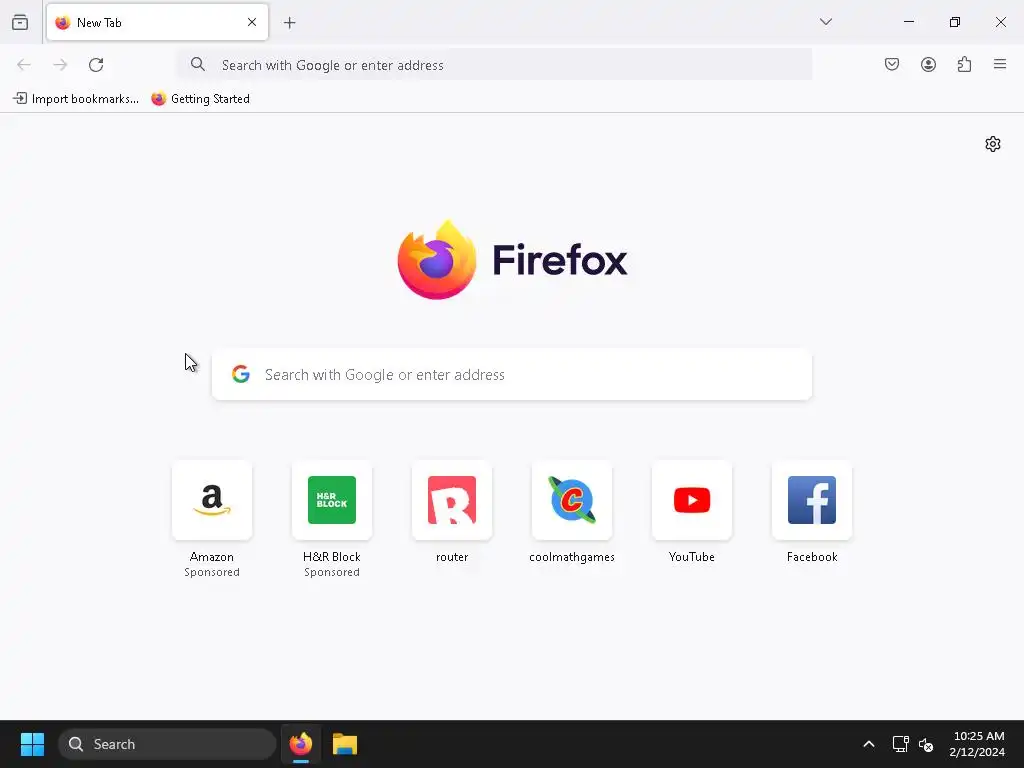Save to Pocket icon
1024x768 pixels.
[892, 64]
